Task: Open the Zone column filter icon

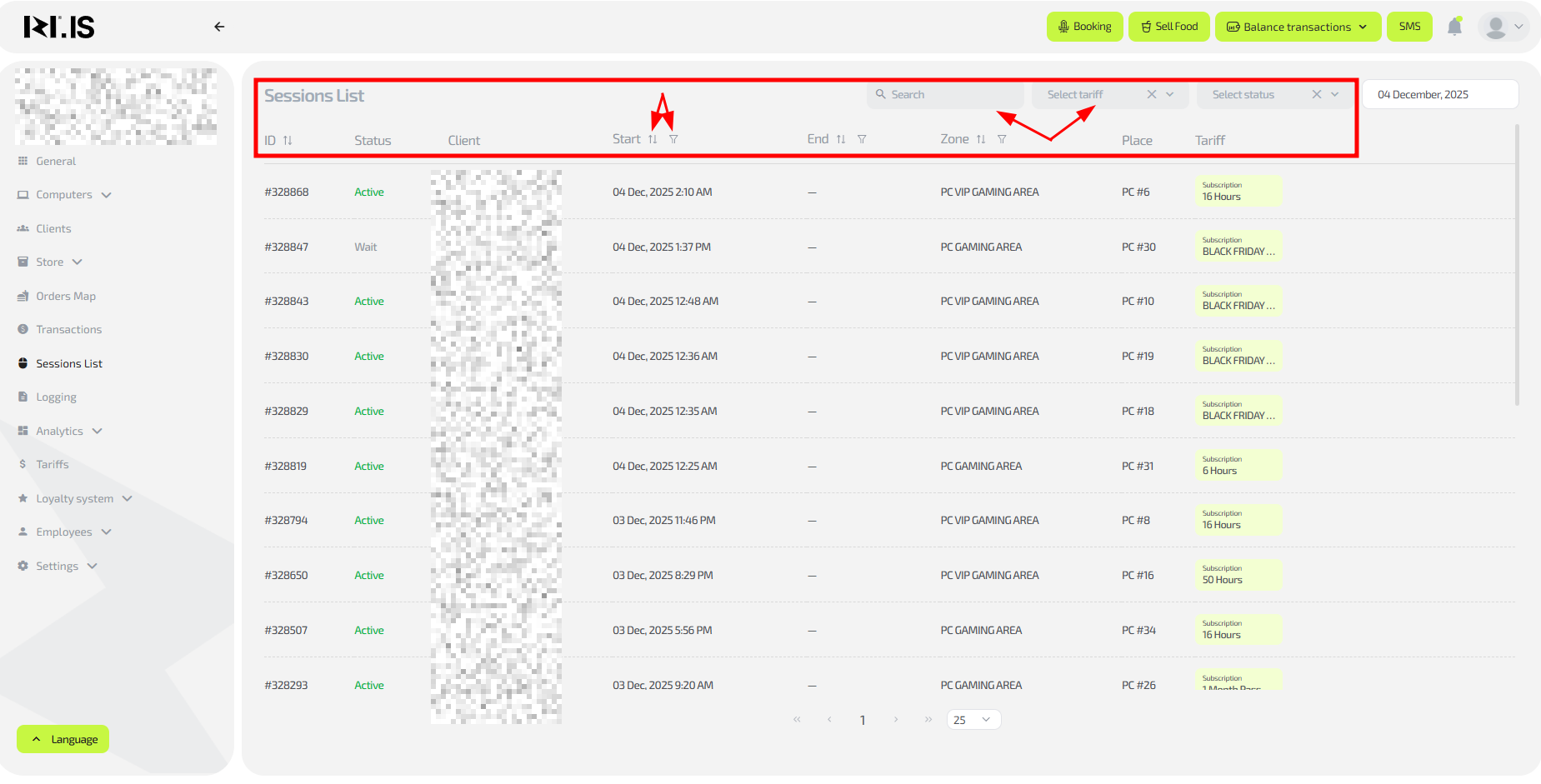Action: (1002, 139)
